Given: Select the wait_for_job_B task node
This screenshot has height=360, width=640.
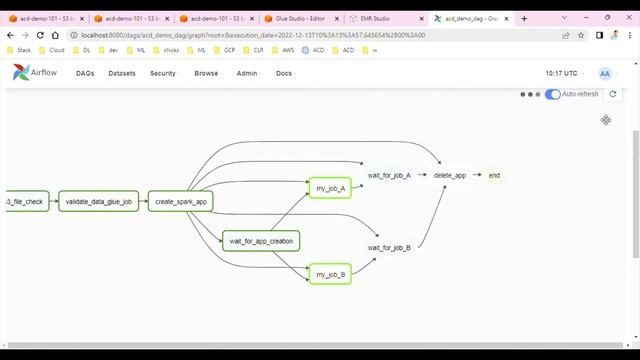Looking at the screenshot, I should [x=389, y=247].
